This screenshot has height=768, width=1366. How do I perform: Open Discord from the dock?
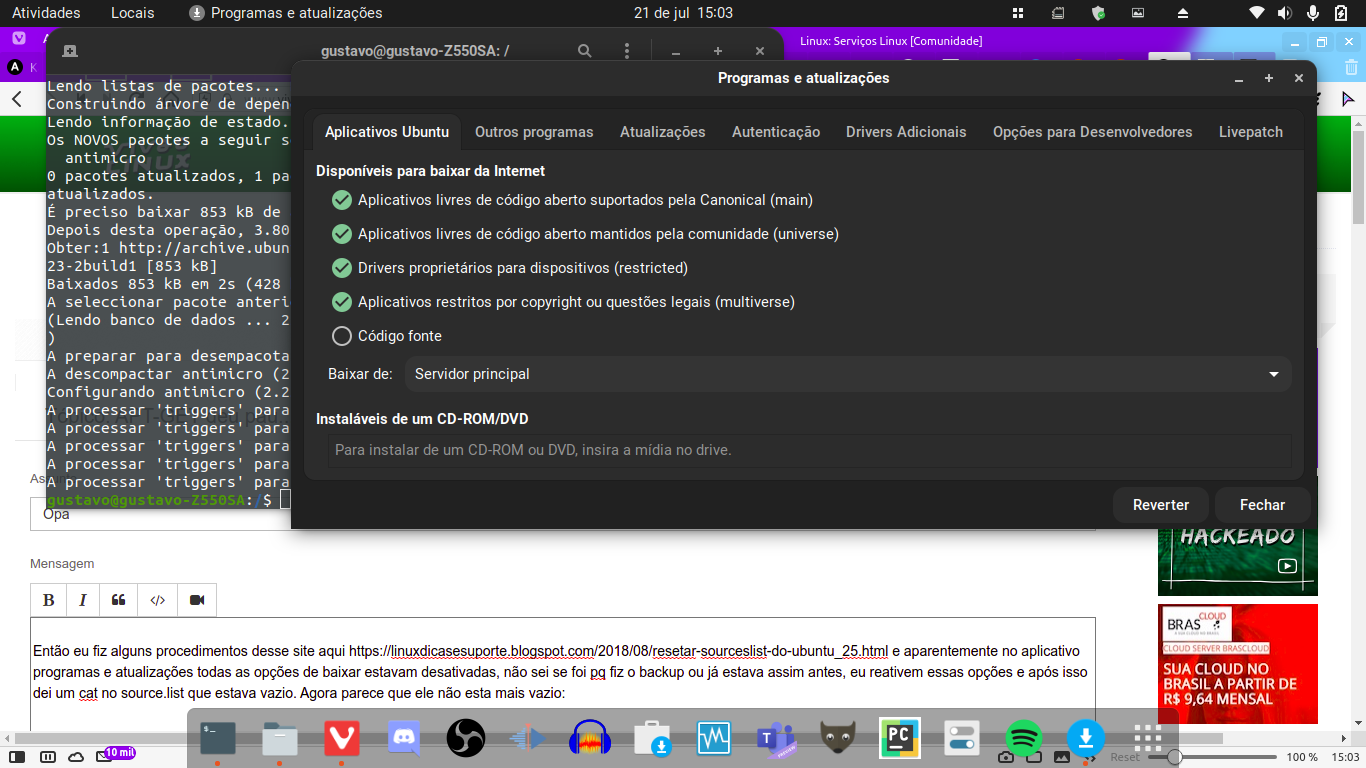[x=404, y=739]
